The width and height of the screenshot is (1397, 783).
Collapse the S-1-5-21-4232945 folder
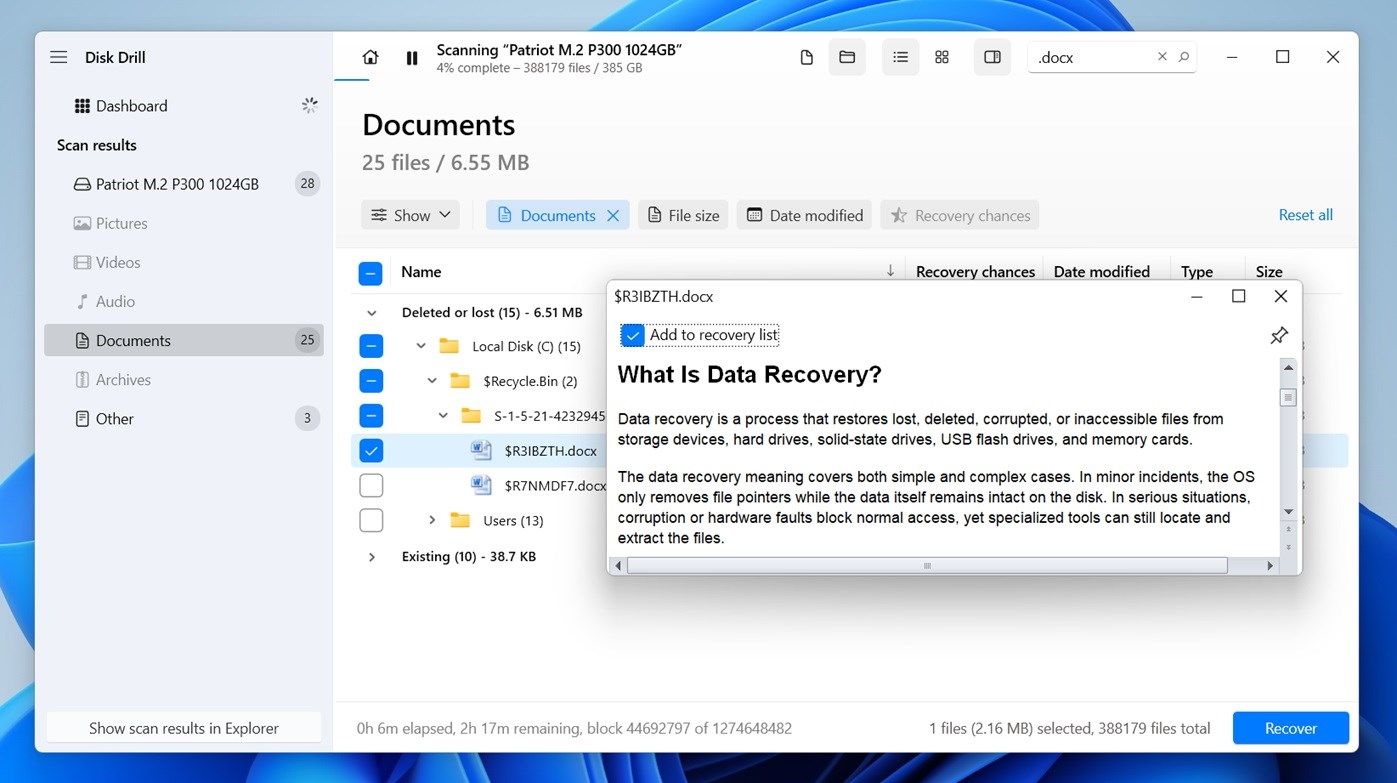[x=443, y=415]
